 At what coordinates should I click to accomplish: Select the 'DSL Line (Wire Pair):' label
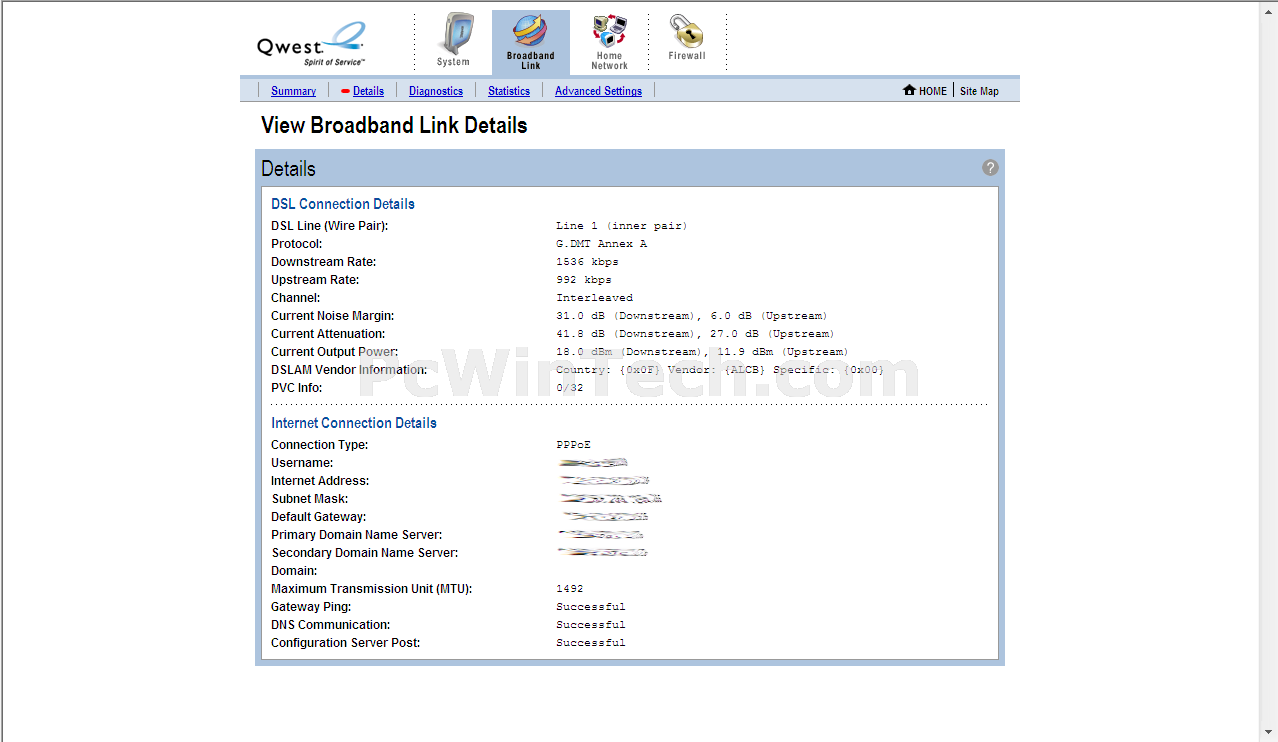pos(329,226)
